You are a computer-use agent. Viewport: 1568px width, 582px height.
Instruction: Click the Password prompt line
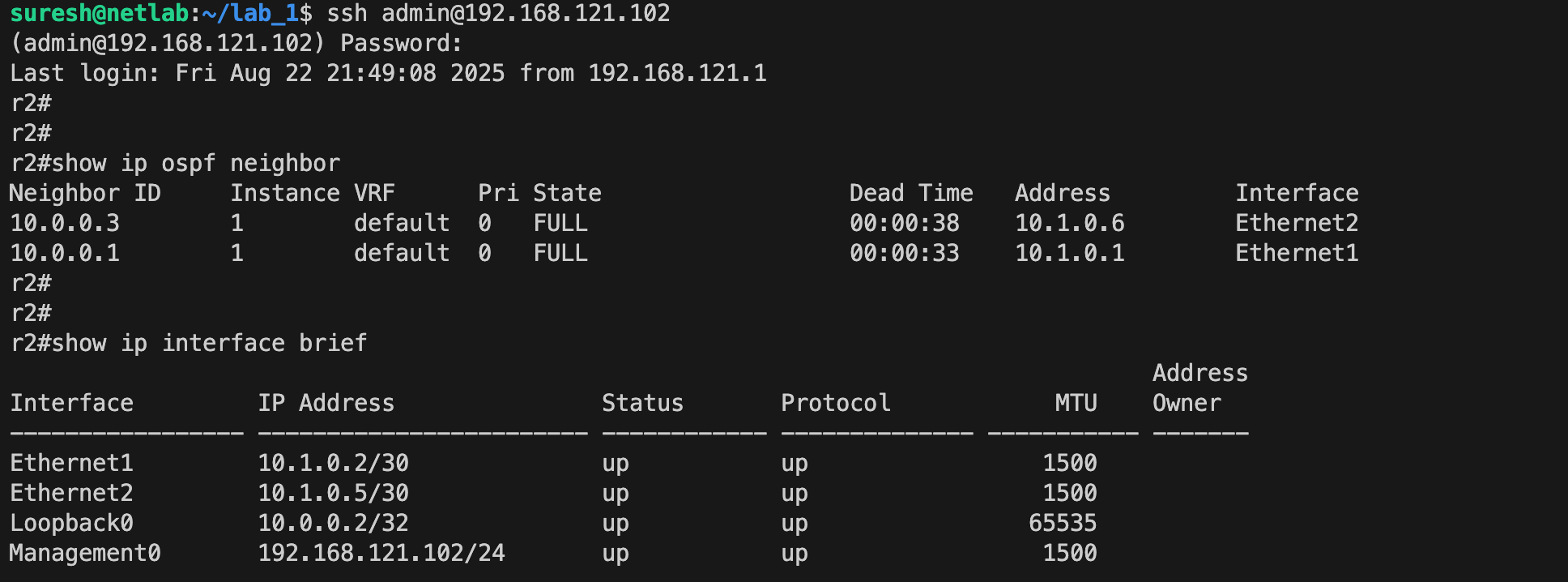(x=236, y=44)
